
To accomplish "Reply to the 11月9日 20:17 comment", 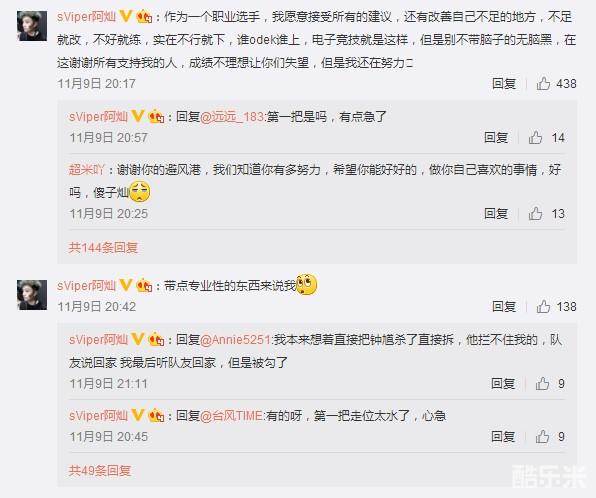I will [504, 83].
